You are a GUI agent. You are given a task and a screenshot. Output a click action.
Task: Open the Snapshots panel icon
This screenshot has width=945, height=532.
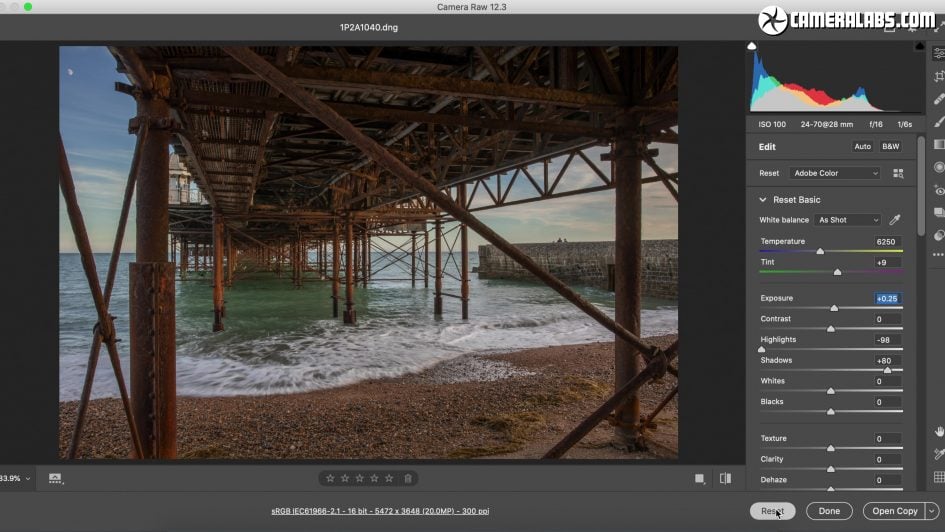(x=939, y=213)
